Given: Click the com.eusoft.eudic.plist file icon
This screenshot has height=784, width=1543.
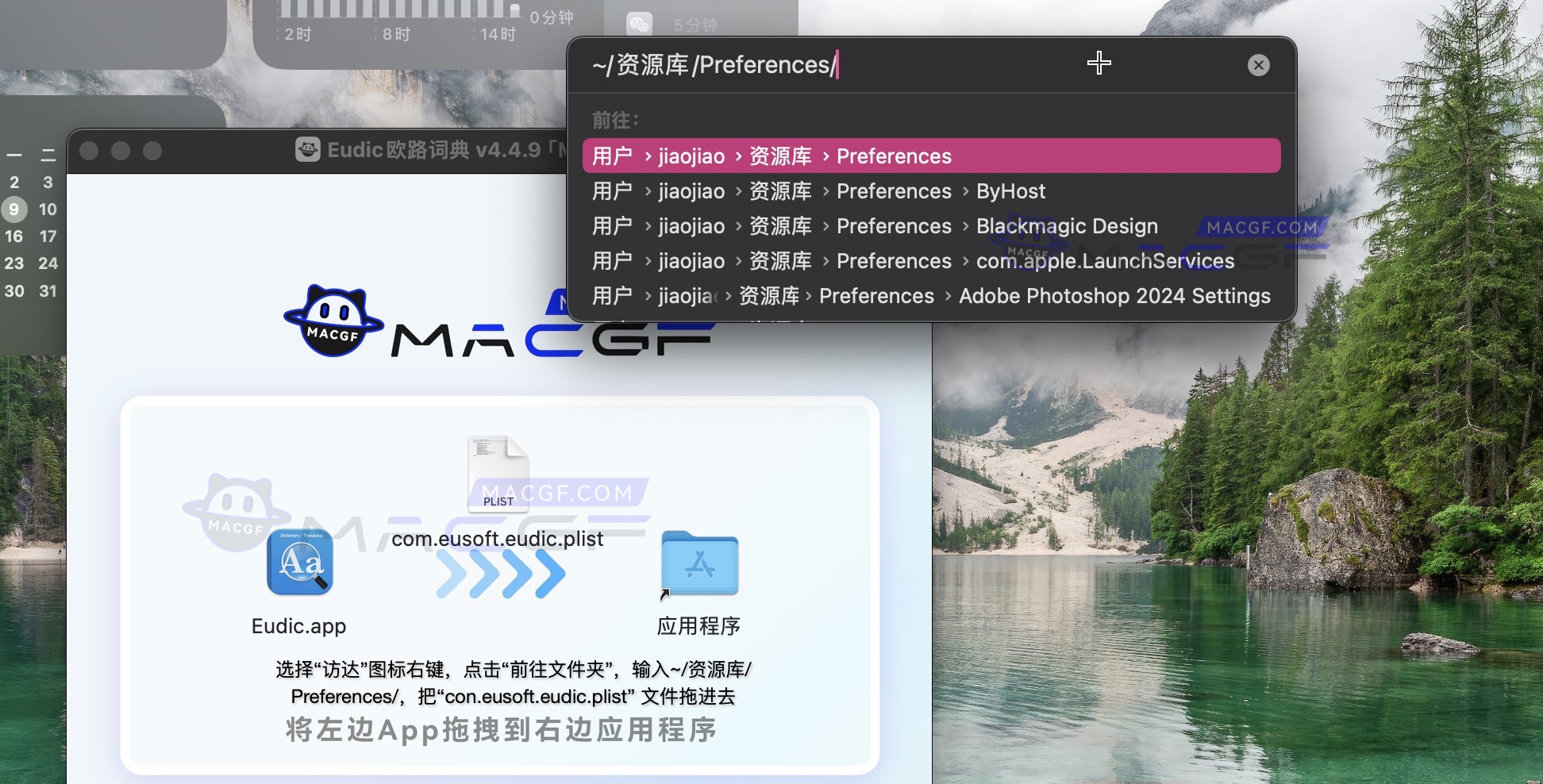Looking at the screenshot, I should [x=498, y=474].
